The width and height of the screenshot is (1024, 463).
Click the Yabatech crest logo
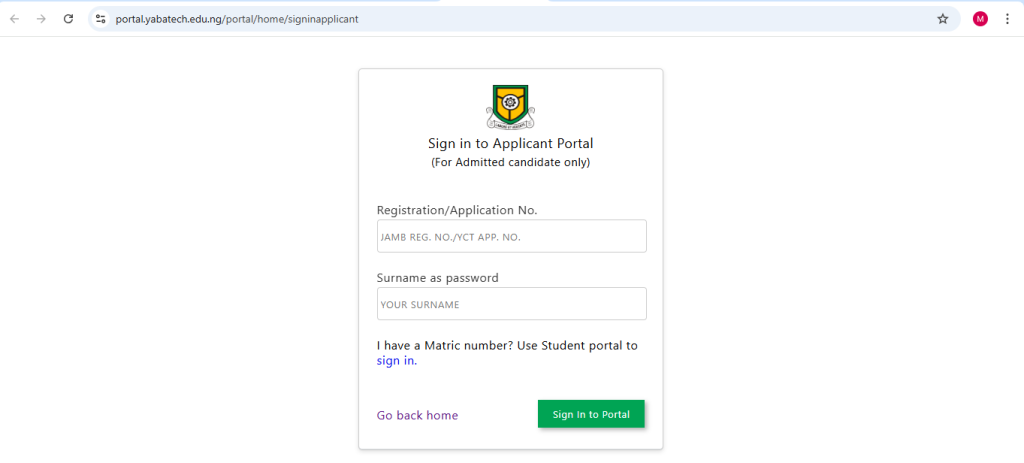pyautogui.click(x=510, y=106)
